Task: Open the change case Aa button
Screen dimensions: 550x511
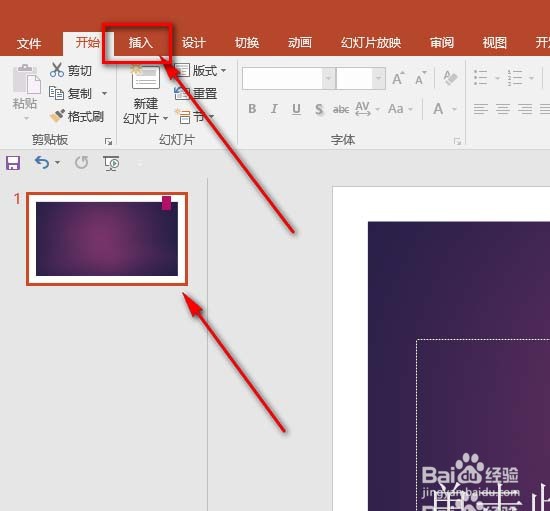Action: pyautogui.click(x=396, y=109)
